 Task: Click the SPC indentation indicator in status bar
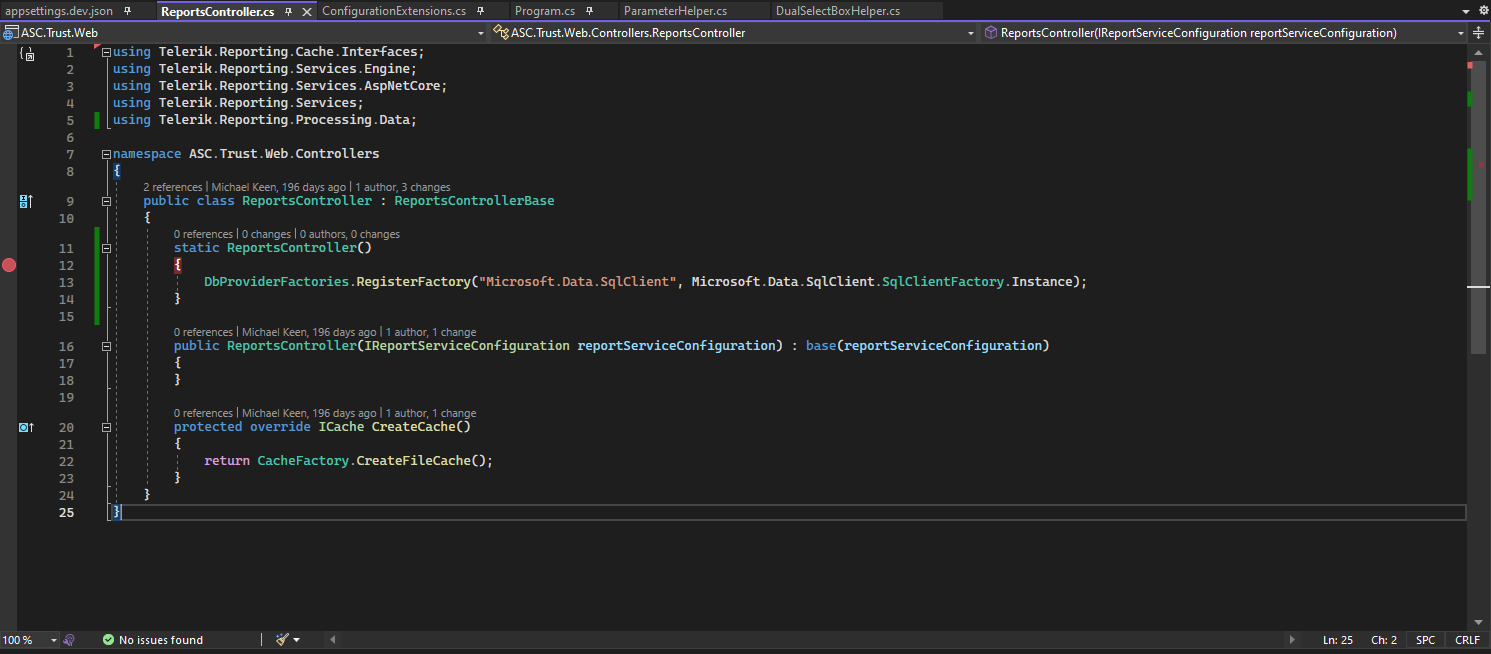[x=1425, y=640]
